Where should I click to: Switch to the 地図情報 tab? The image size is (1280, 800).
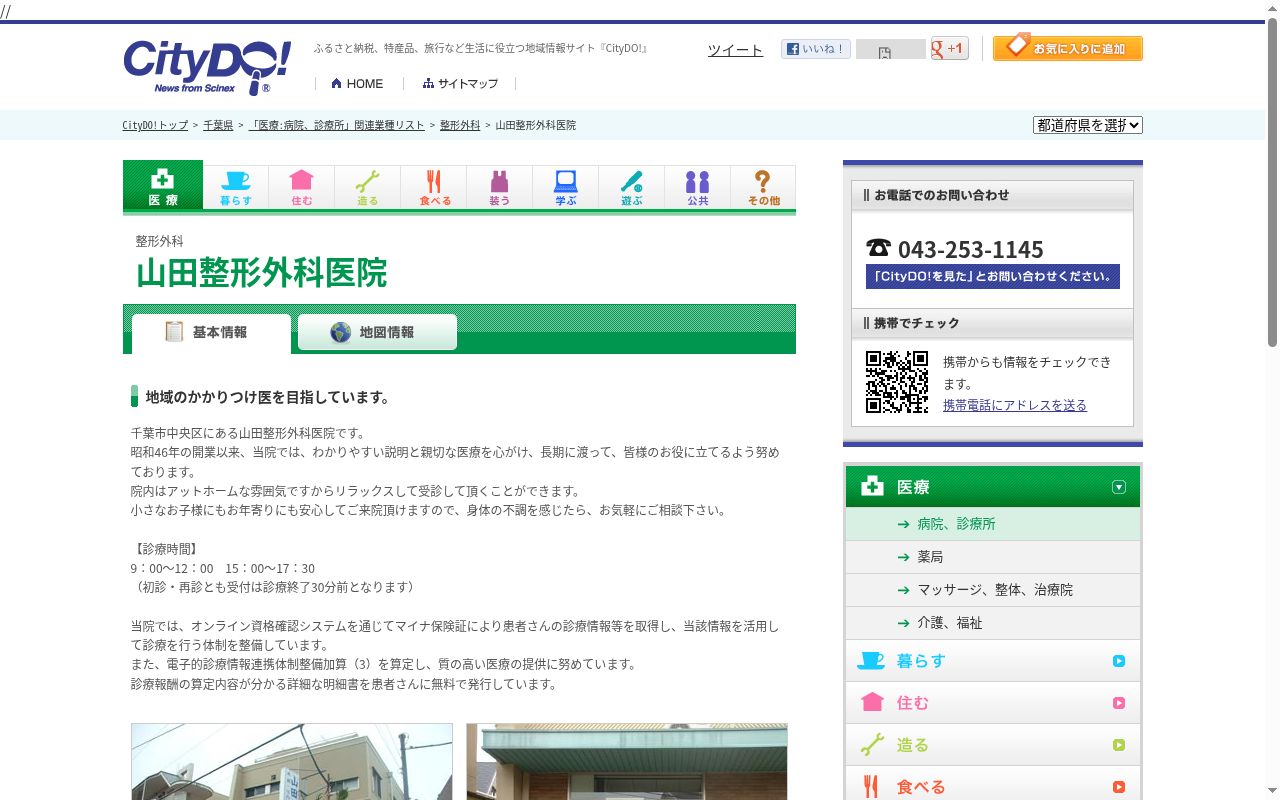pos(377,332)
